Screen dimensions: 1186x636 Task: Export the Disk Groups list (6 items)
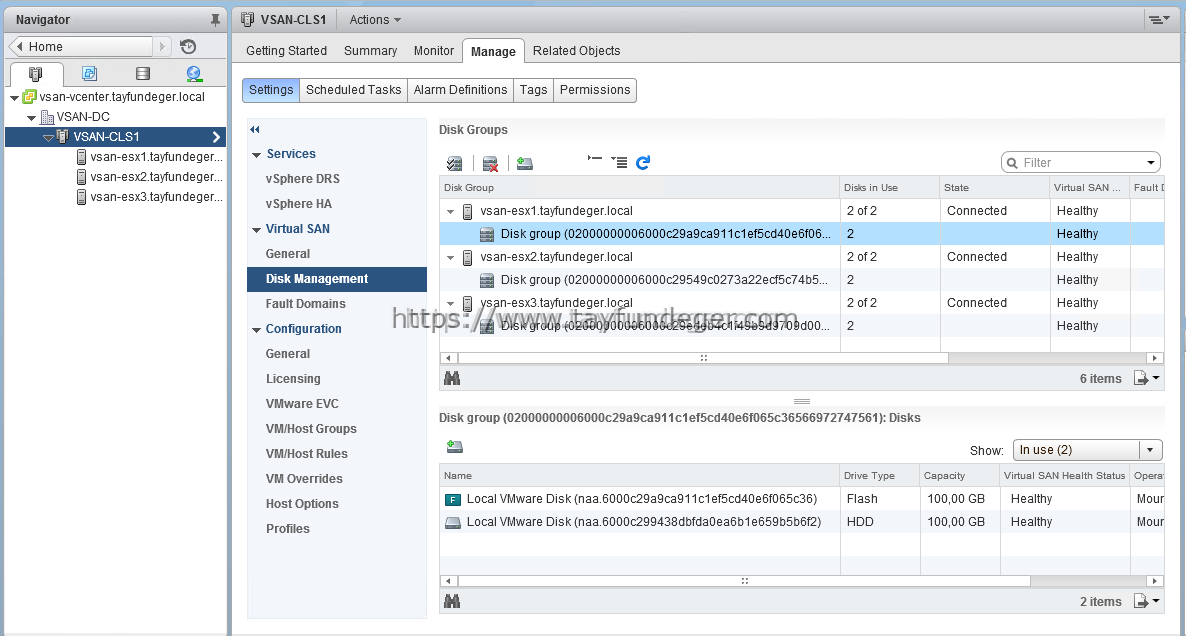[x=1147, y=378]
